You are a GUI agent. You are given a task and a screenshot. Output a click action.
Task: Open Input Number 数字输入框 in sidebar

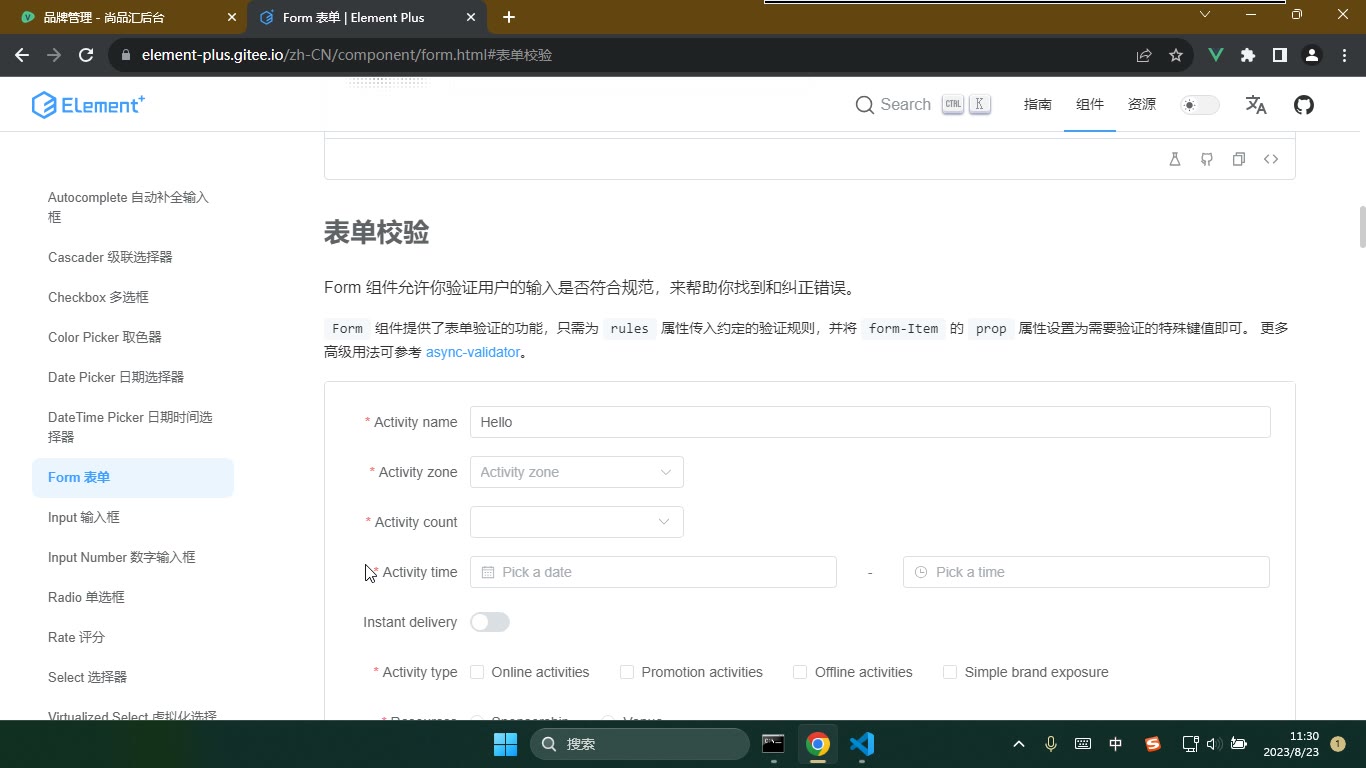[x=132, y=557]
